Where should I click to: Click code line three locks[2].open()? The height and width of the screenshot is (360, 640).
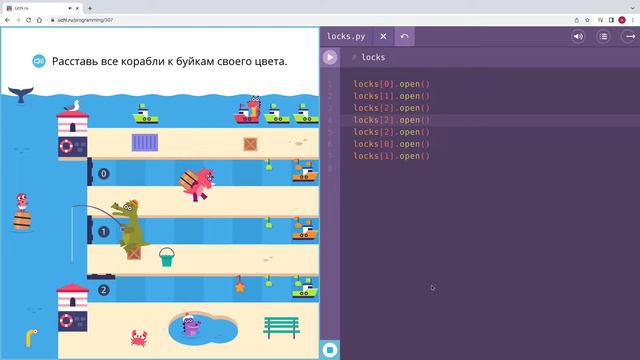pyautogui.click(x=391, y=108)
